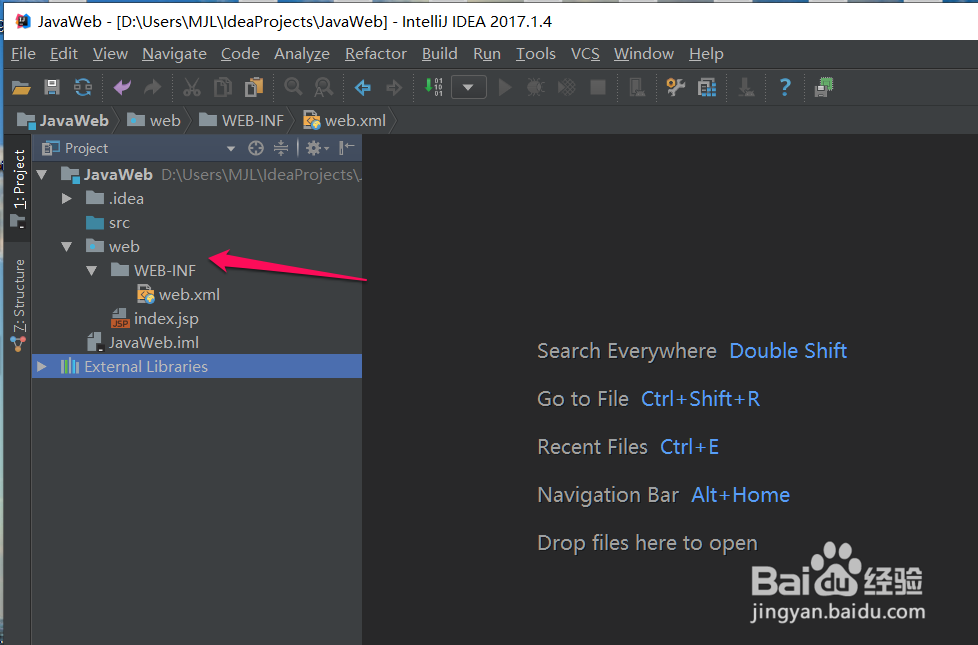Click the Replace toolbar icon
The width and height of the screenshot is (978, 645).
tap(324, 87)
